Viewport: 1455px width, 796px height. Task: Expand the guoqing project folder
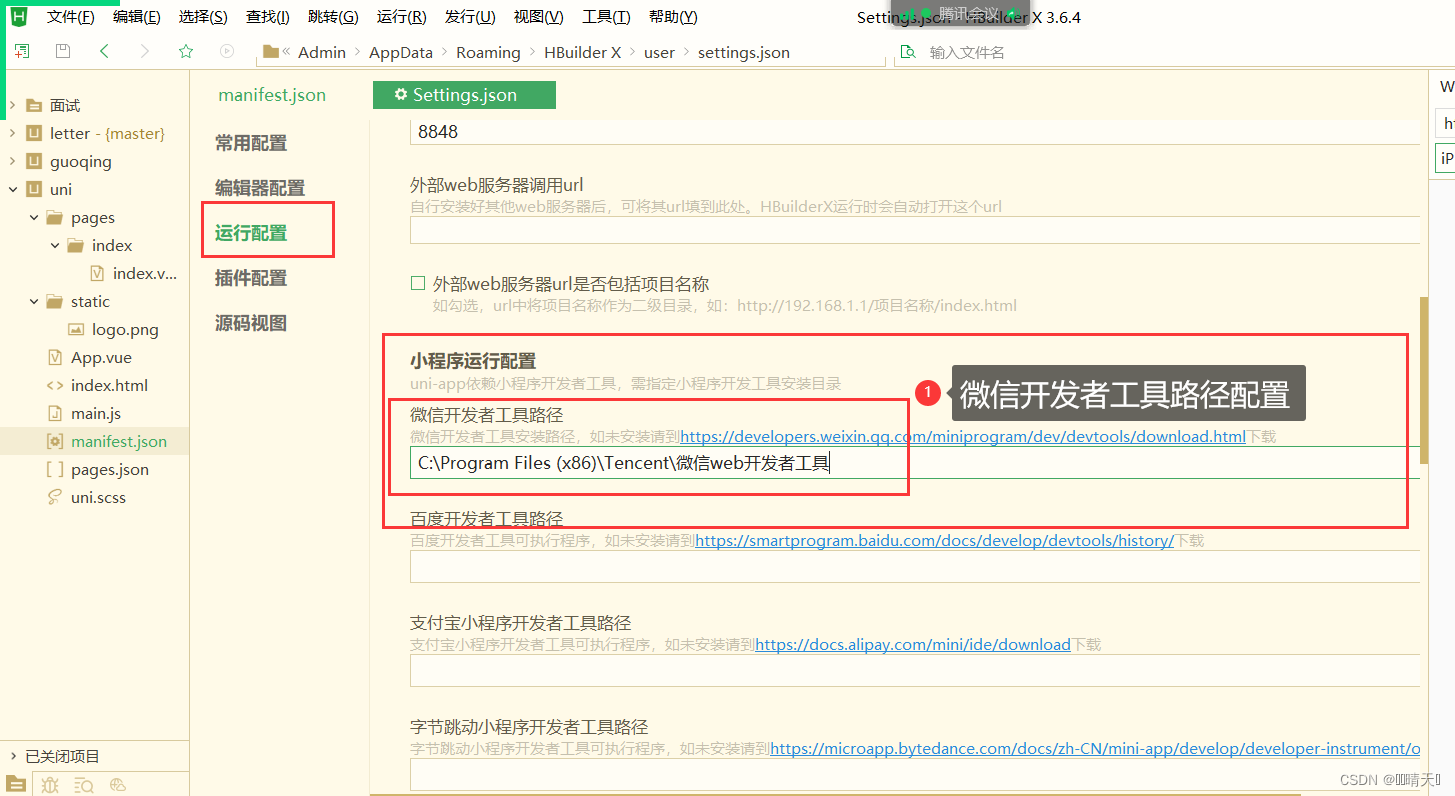tap(13, 161)
